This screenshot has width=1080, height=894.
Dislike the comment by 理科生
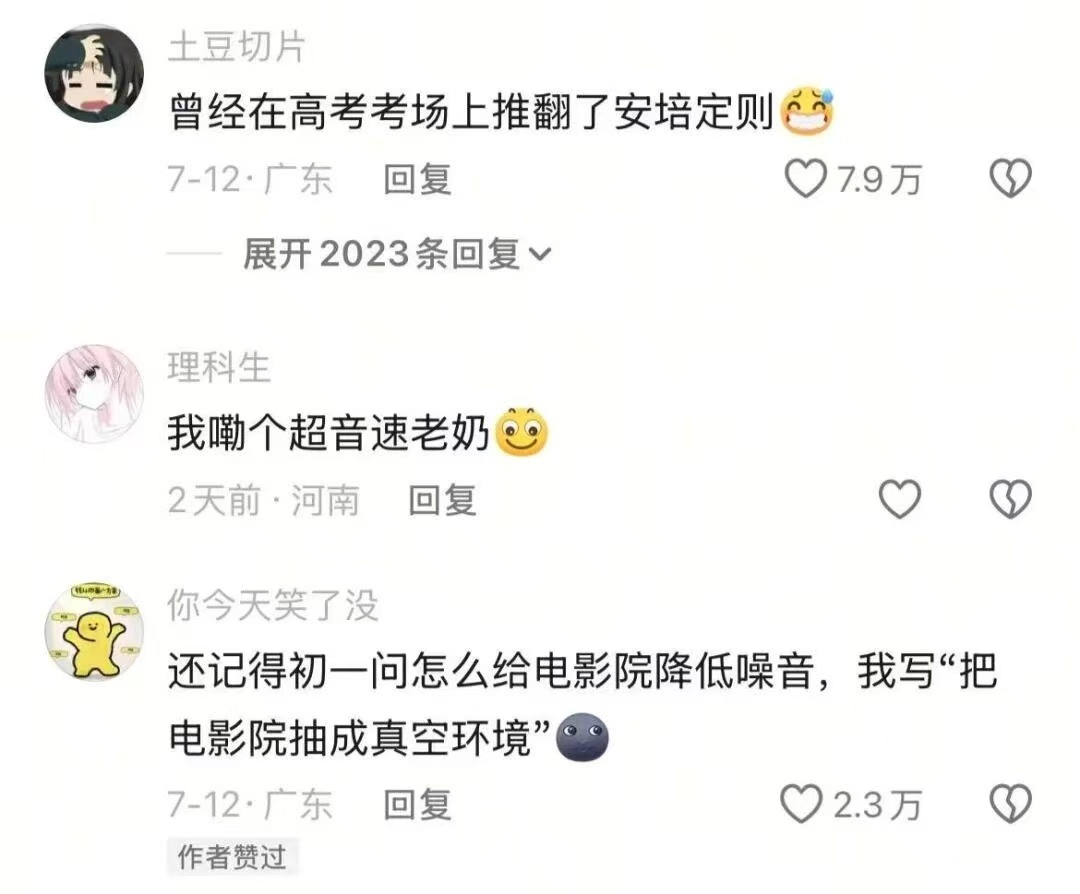coord(1010,499)
